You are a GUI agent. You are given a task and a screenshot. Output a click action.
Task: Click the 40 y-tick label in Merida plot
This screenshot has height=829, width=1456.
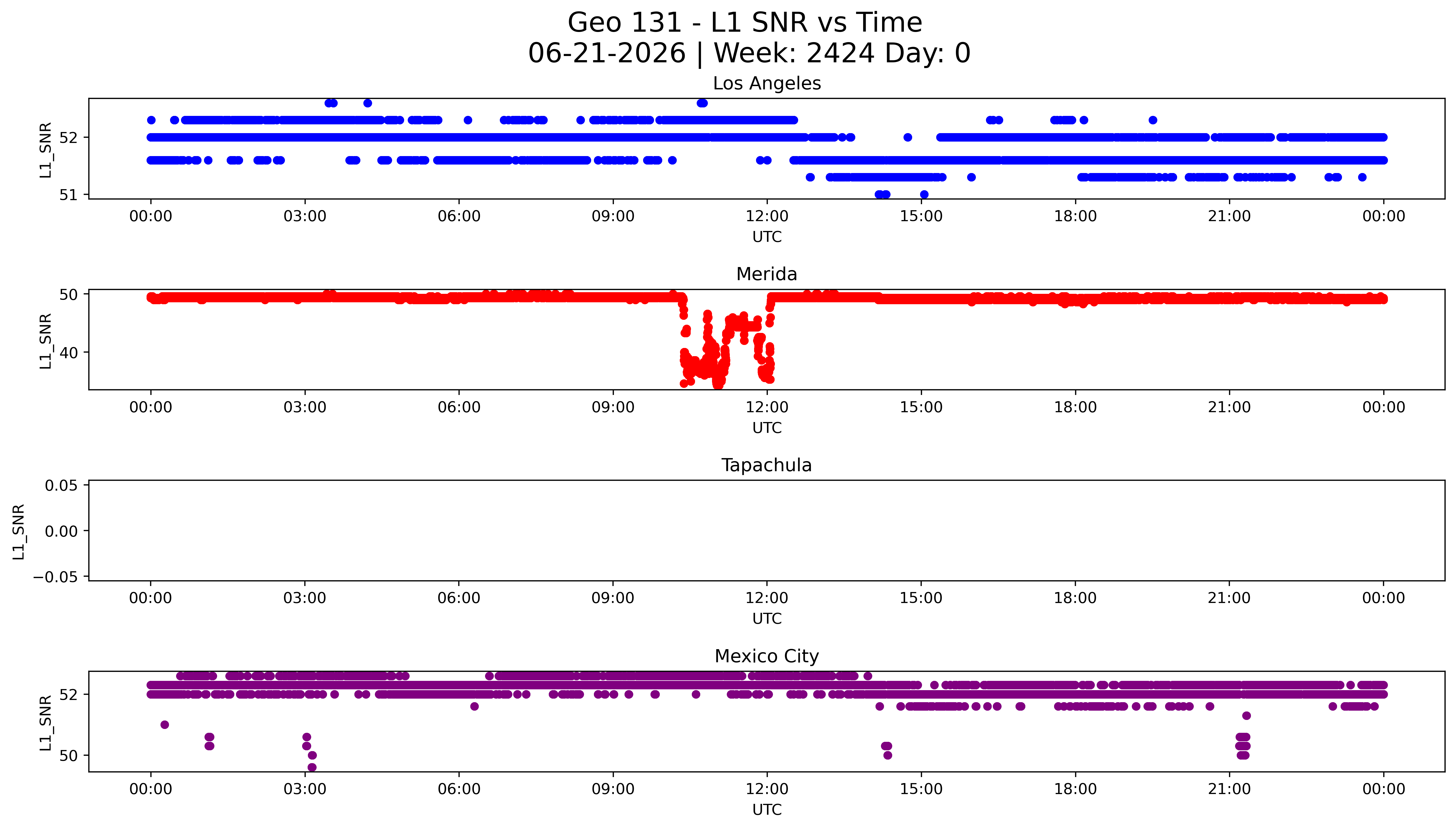click(x=68, y=353)
